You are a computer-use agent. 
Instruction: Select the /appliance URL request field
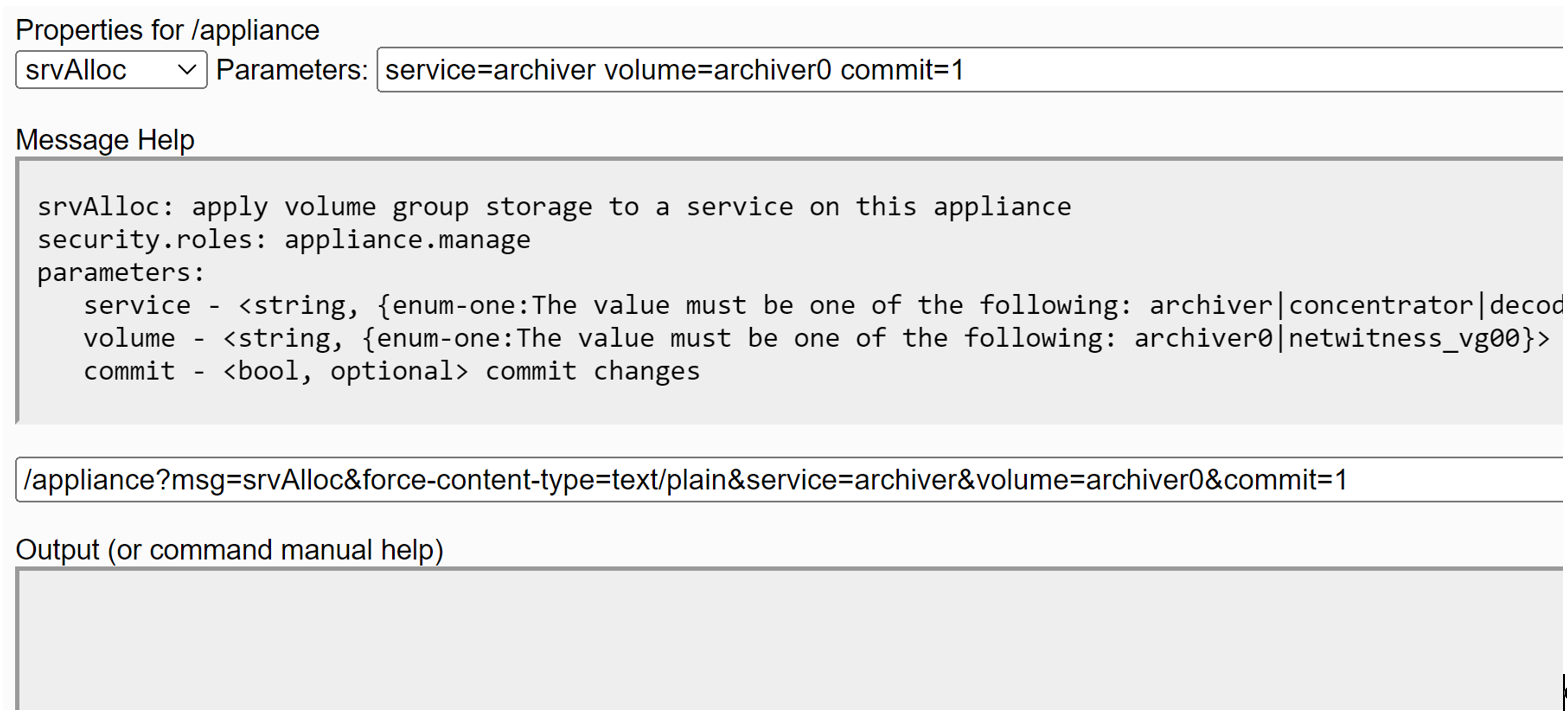click(1450, 480)
